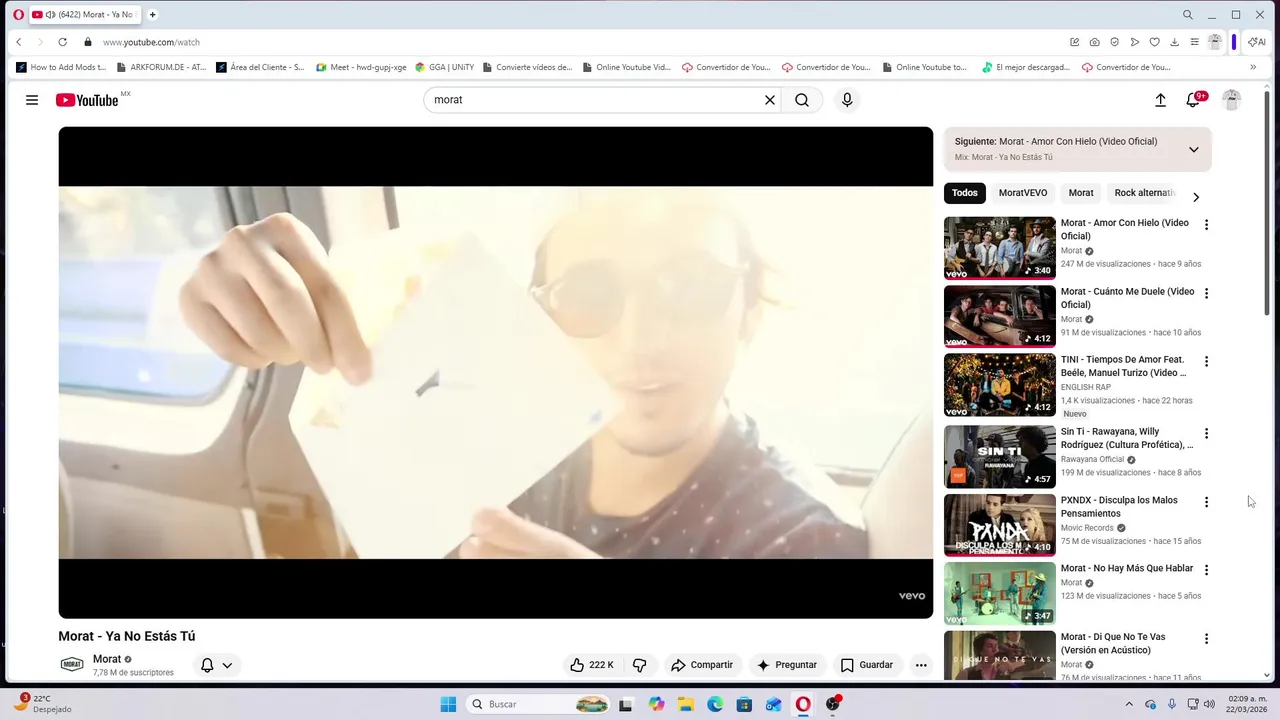Viewport: 1280px width, 720px height.
Task: Click Opera send/flow arrow icon
Action: point(1135,42)
